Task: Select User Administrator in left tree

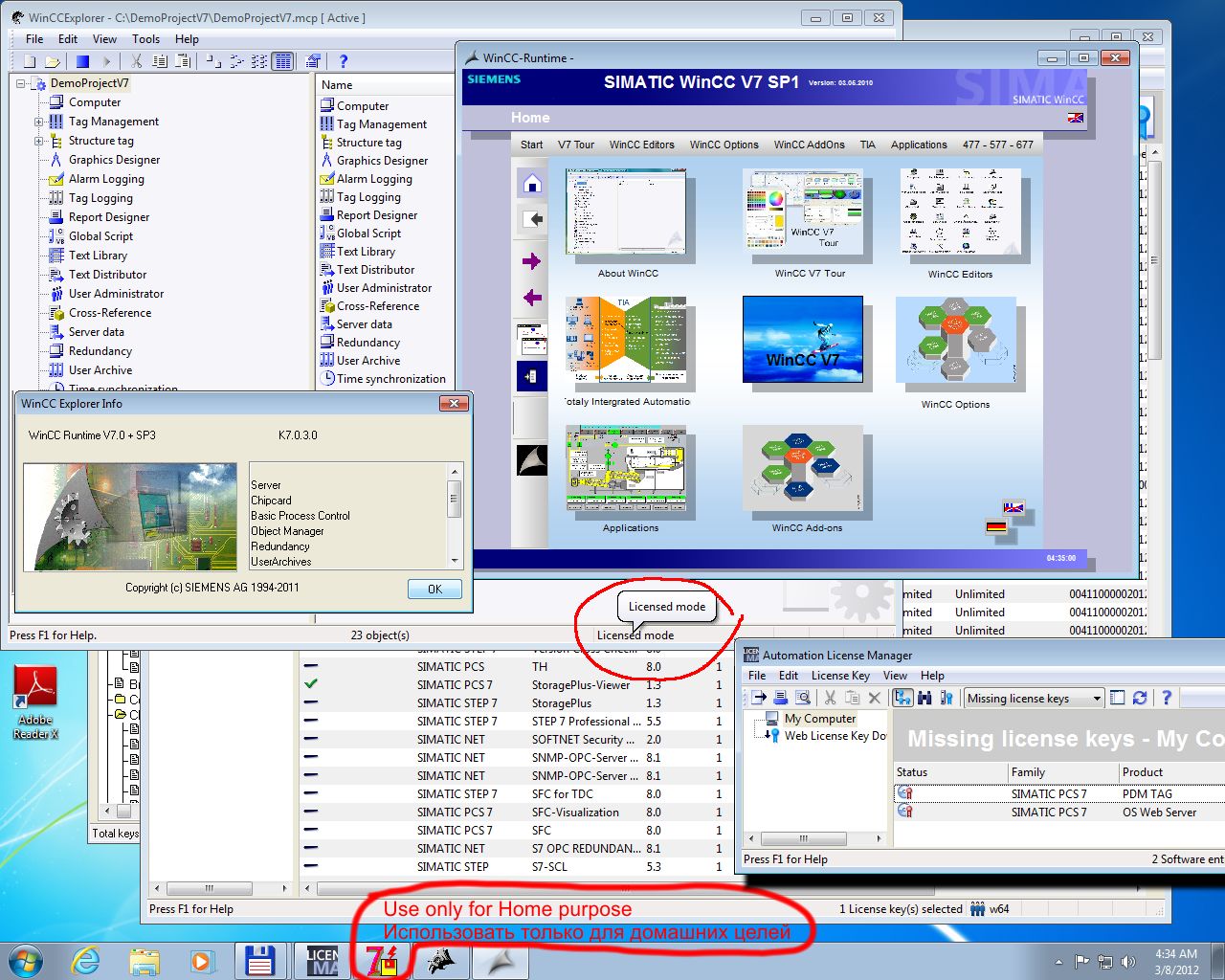Action: 116,294
